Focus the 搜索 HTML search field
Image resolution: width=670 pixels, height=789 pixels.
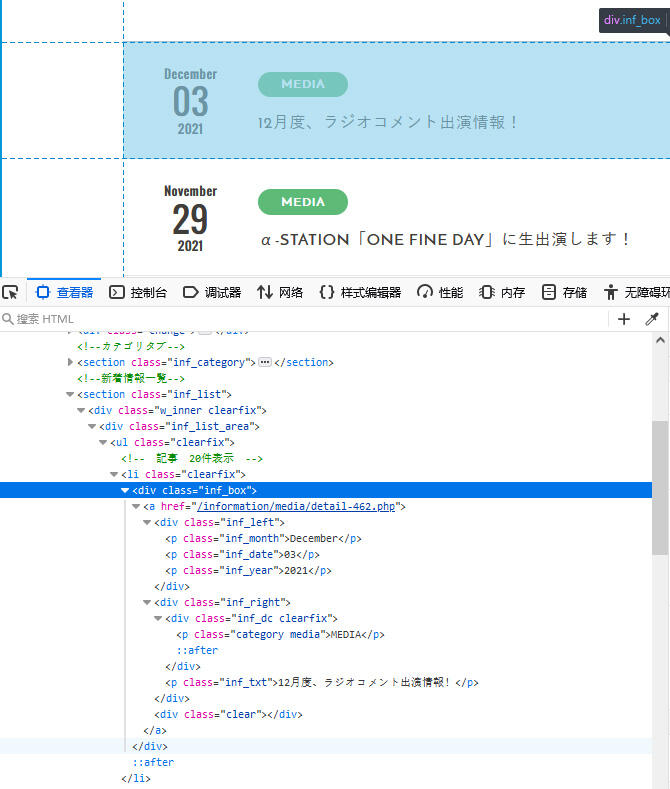302,319
